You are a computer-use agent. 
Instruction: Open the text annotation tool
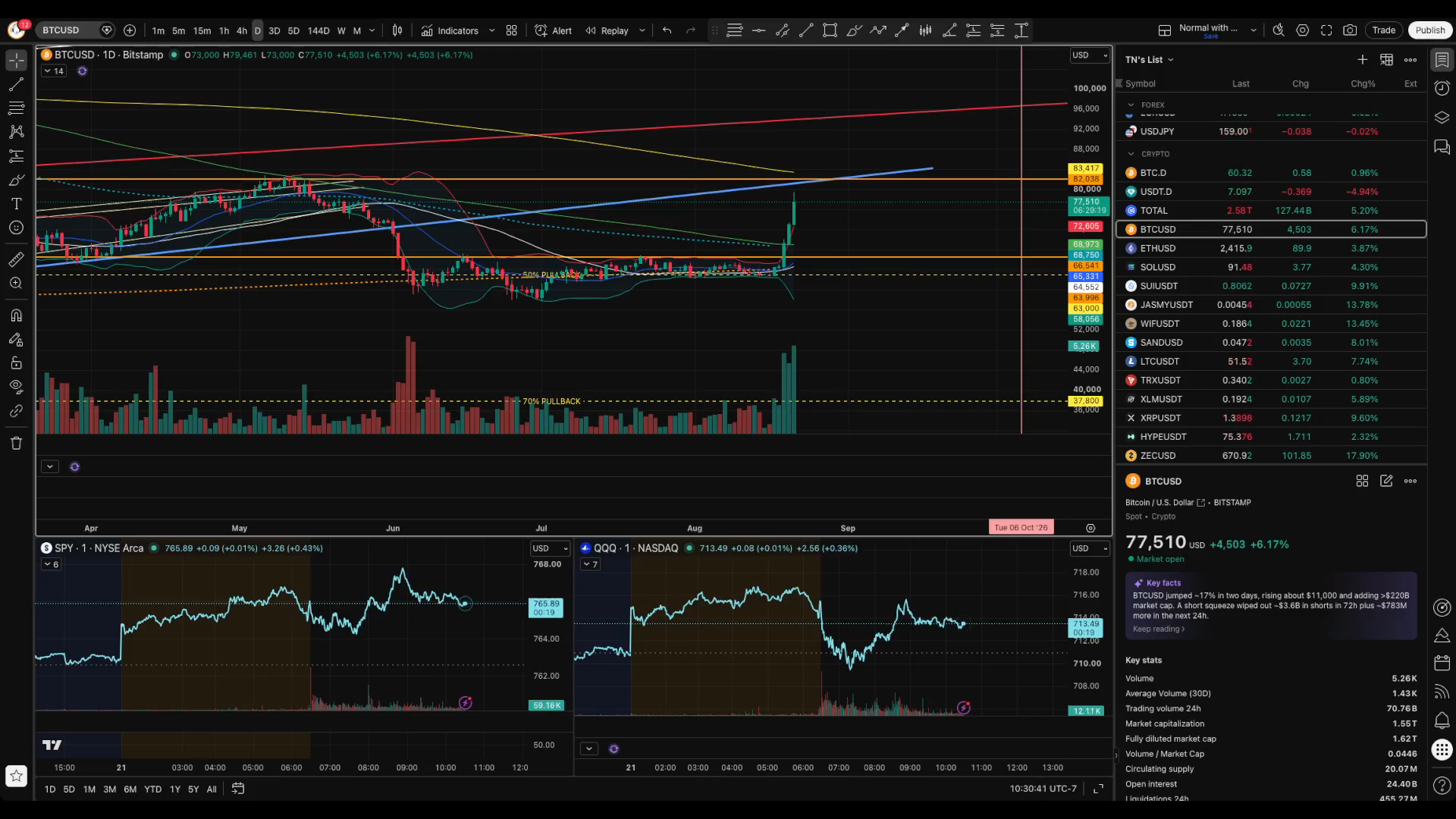pyautogui.click(x=16, y=204)
